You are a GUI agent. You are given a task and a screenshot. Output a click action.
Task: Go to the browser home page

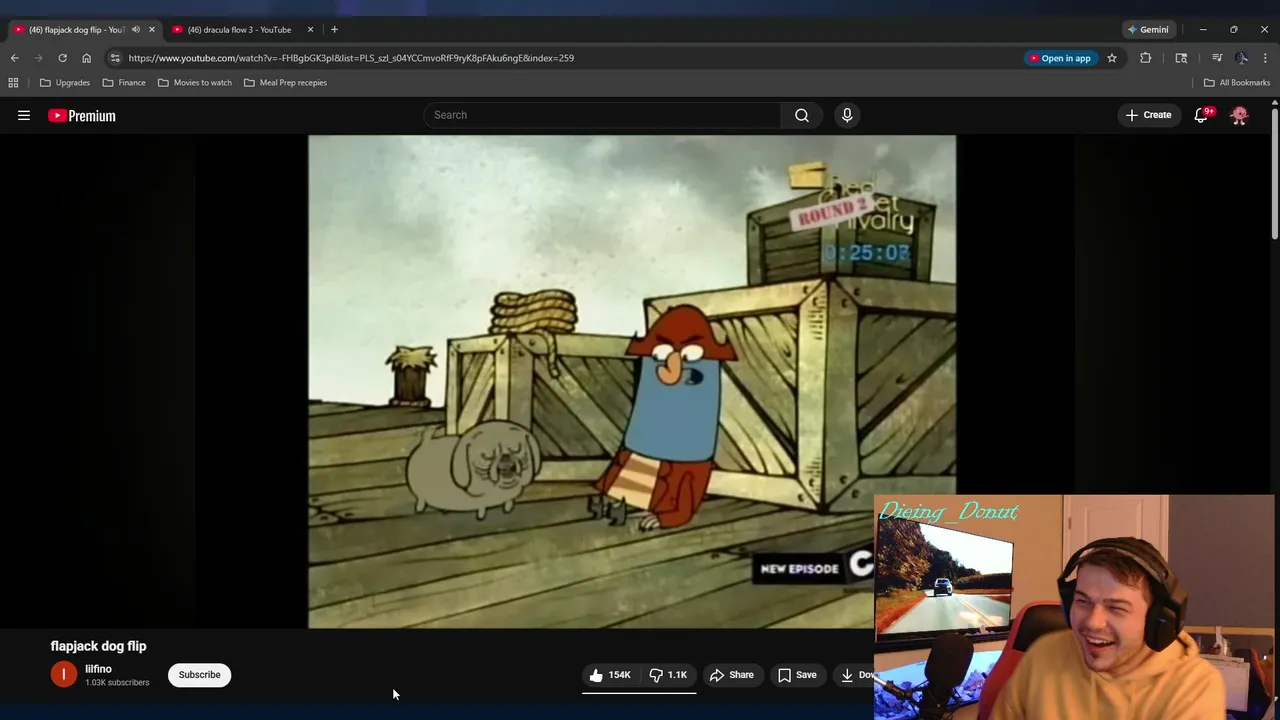coord(86,58)
